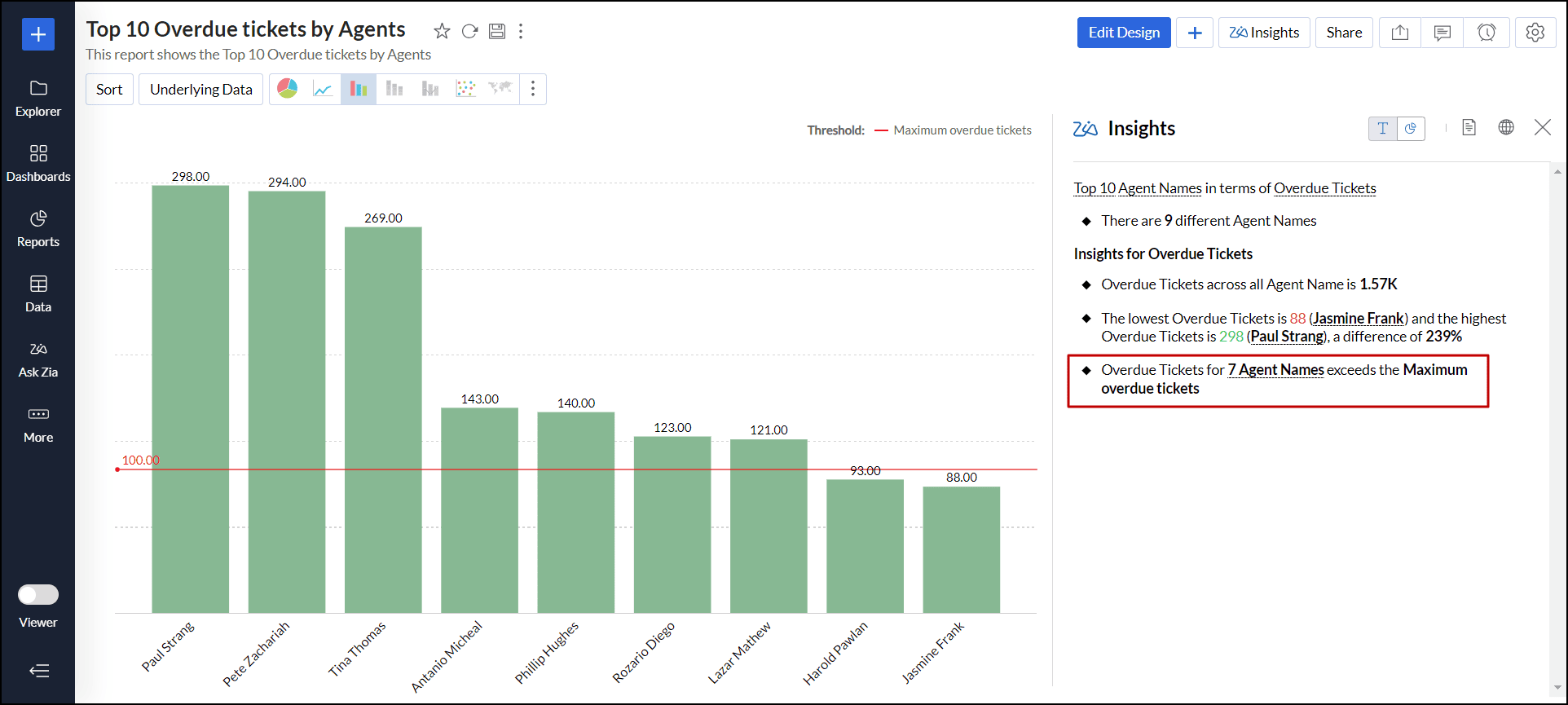Image resolution: width=1568 pixels, height=705 pixels.
Task: Open the export icon in top toolbar
Action: point(1399,33)
